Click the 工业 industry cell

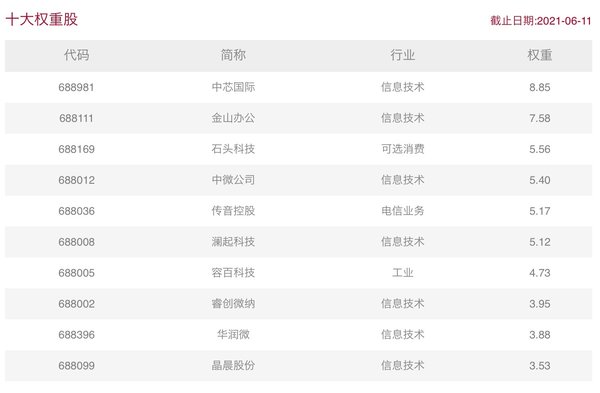coord(403,273)
